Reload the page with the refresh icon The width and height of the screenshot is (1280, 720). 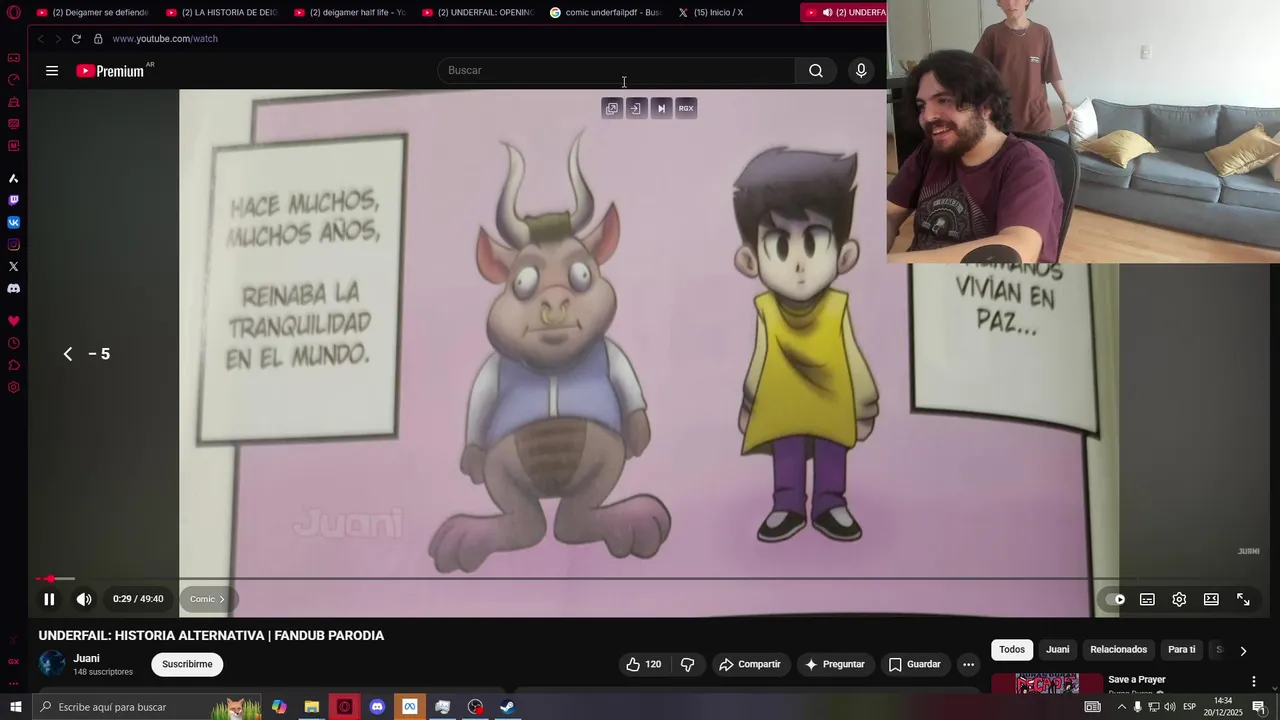(76, 39)
